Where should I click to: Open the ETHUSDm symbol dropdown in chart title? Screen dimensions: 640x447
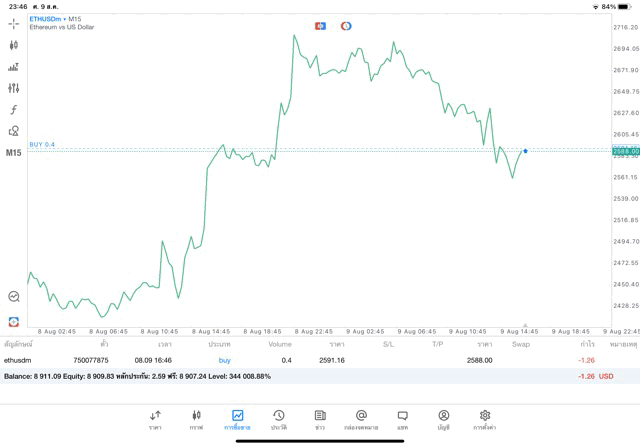coord(46,19)
